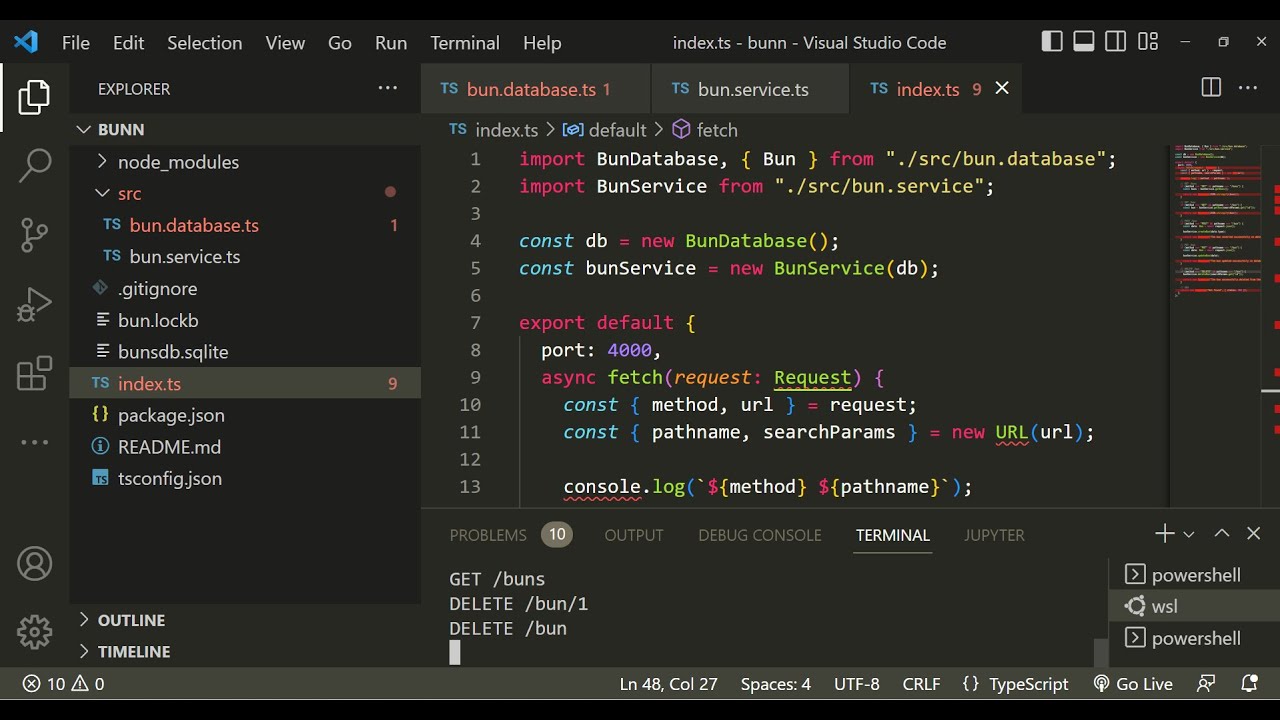
Task: Expand the node_modules folder
Action: pyautogui.click(x=178, y=162)
